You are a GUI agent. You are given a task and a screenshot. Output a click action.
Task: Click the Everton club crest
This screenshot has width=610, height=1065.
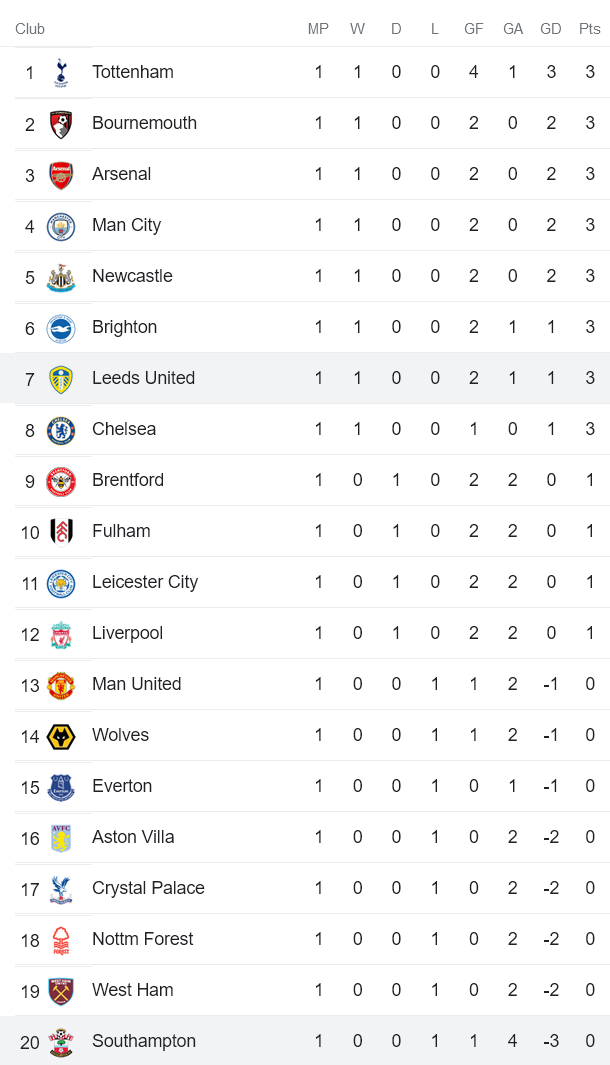[61, 787]
